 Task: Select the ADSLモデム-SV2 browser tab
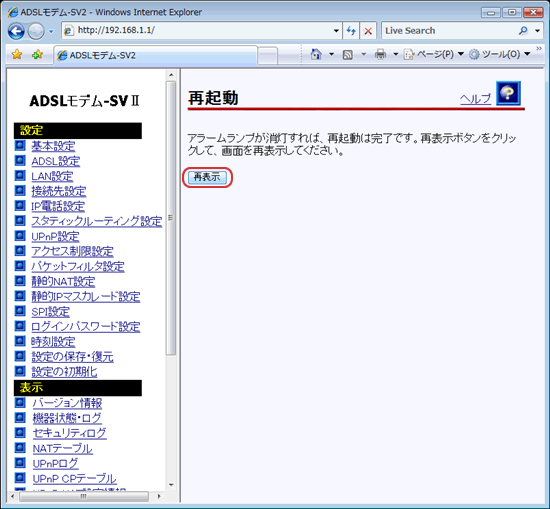[156, 55]
